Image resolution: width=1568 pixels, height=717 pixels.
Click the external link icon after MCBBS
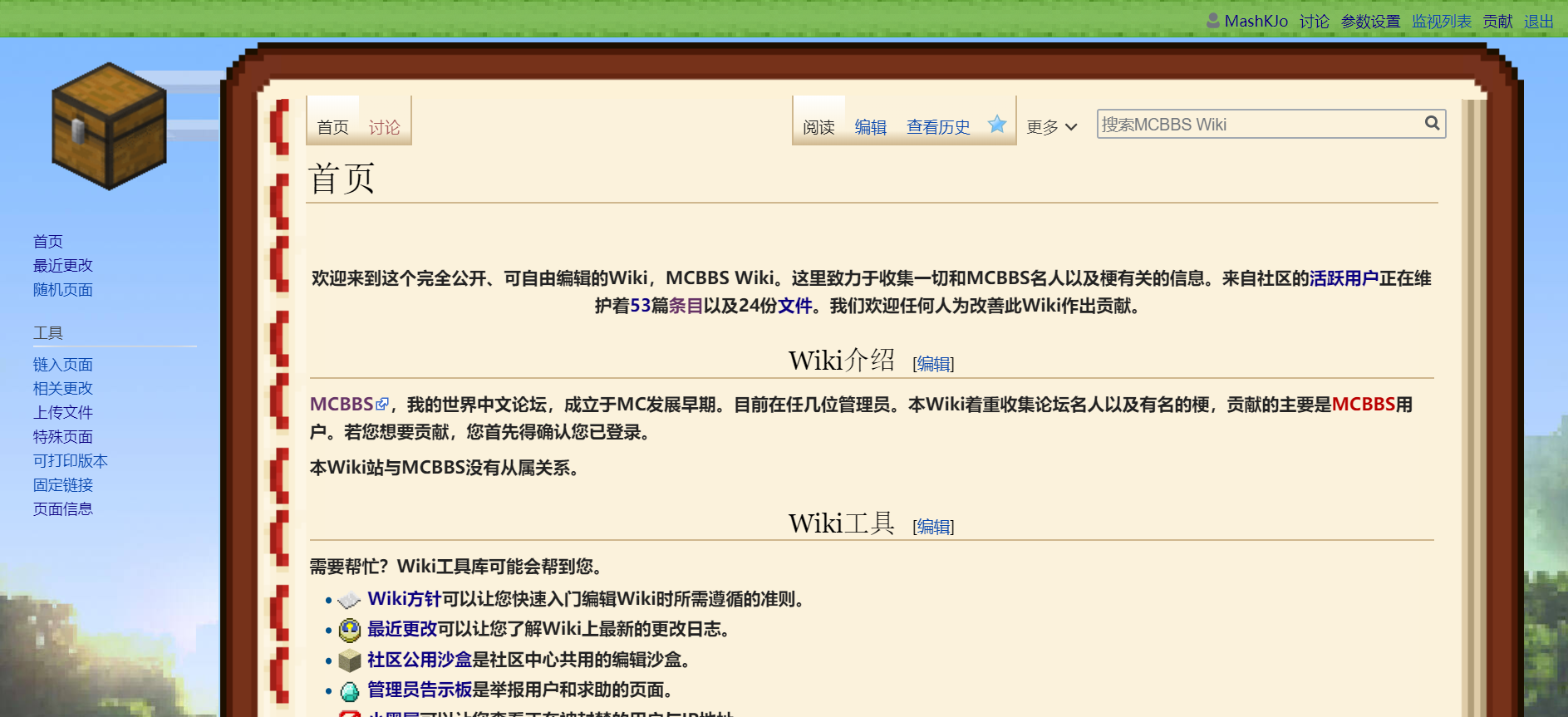[x=382, y=404]
